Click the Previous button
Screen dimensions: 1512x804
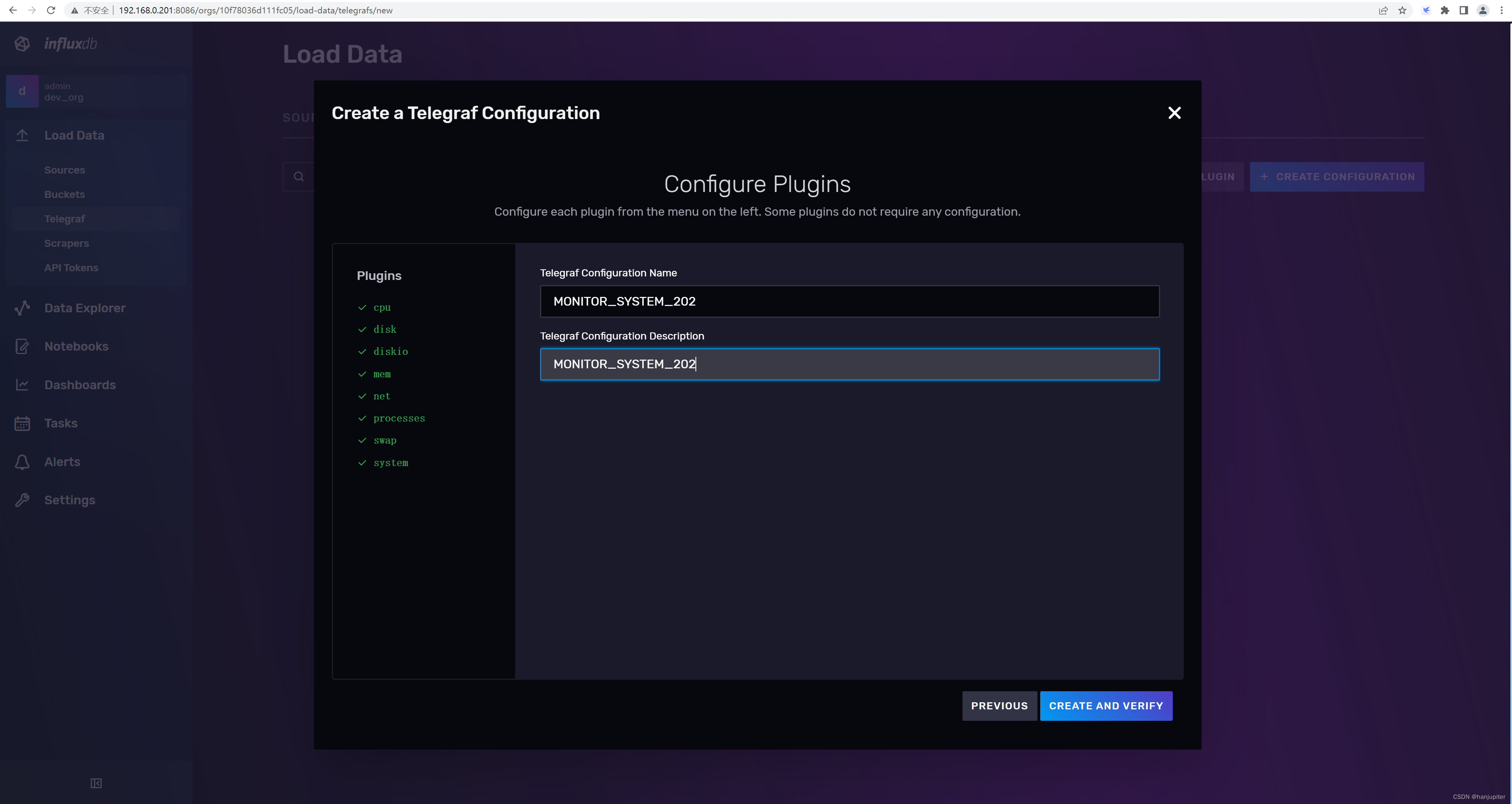click(999, 706)
